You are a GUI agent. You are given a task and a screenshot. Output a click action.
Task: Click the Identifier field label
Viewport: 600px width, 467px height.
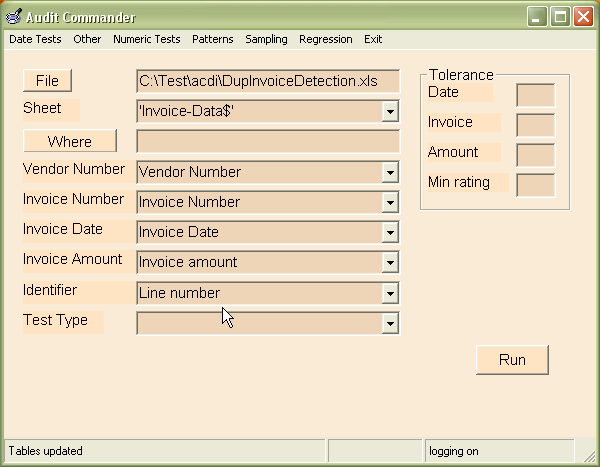[x=50, y=290]
